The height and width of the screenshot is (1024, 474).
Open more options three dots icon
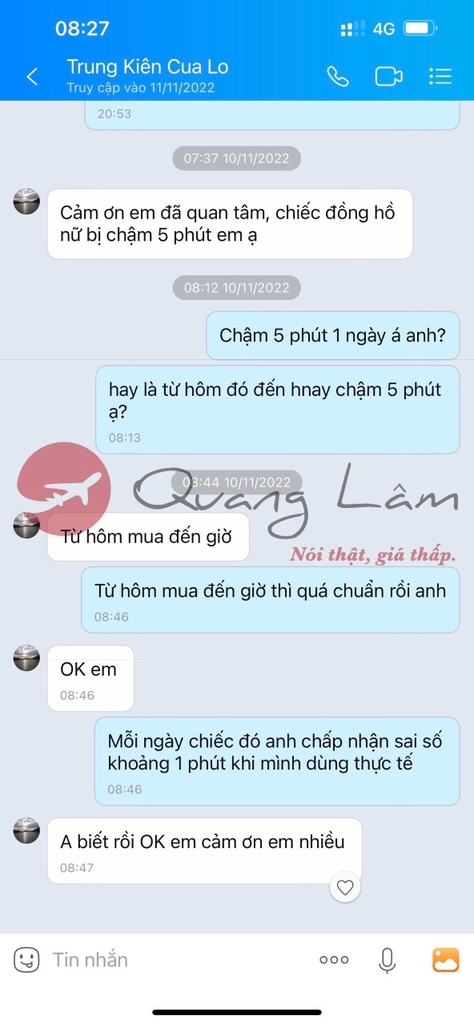[334, 959]
